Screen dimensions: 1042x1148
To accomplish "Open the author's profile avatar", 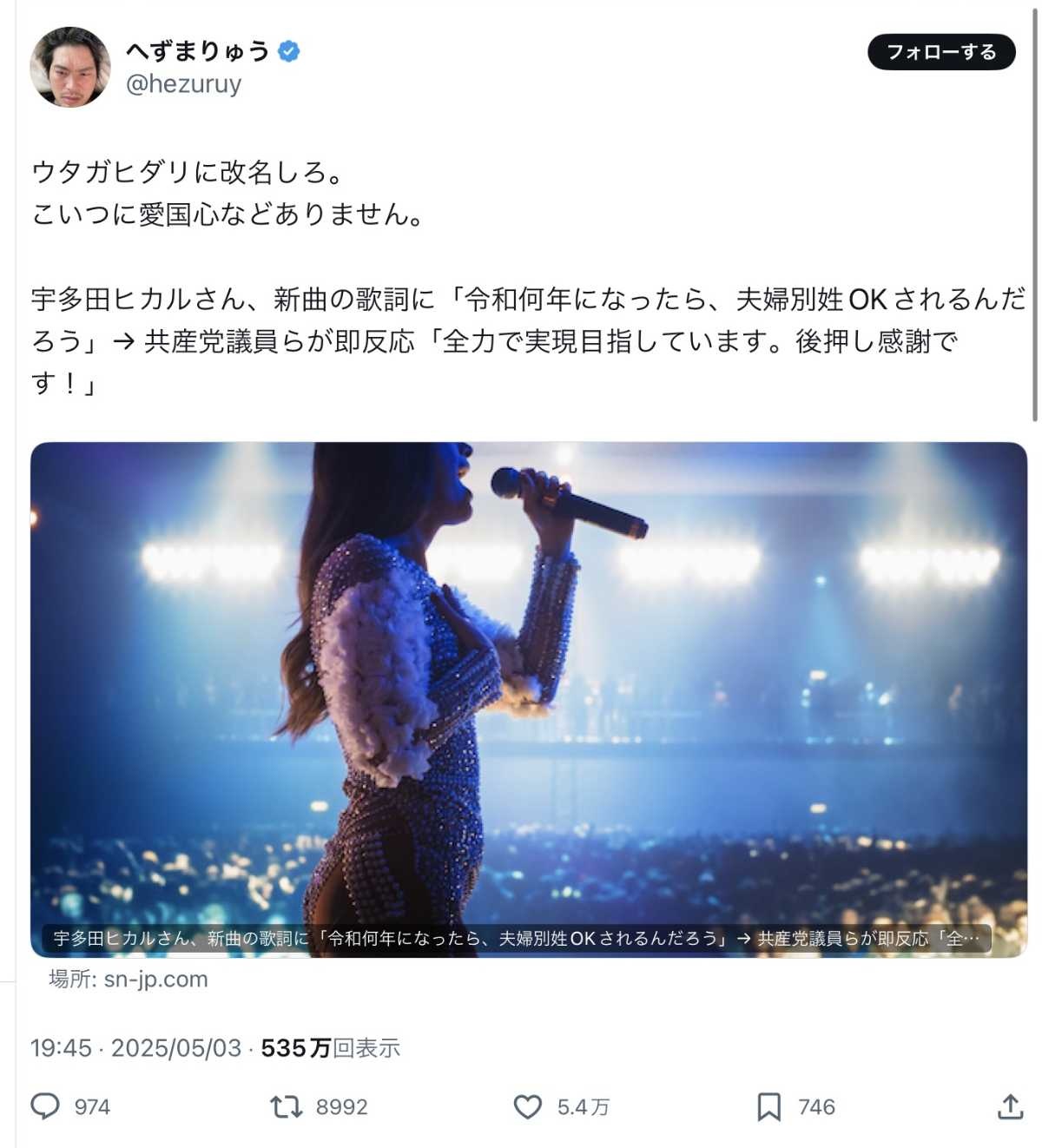I will tap(70, 67).
